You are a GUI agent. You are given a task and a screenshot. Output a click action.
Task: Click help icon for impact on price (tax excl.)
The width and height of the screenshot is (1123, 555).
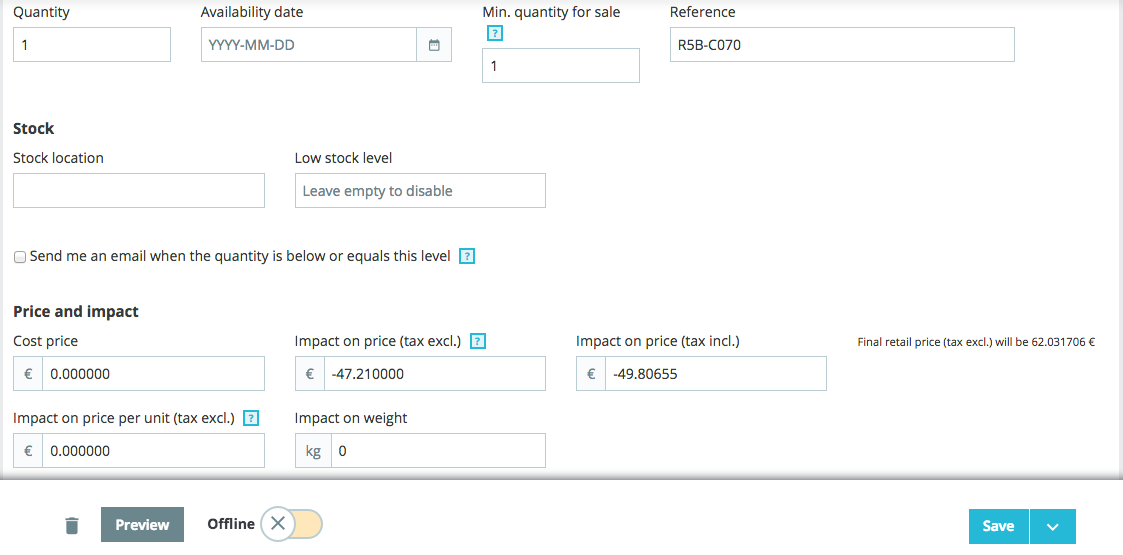pyautogui.click(x=477, y=342)
